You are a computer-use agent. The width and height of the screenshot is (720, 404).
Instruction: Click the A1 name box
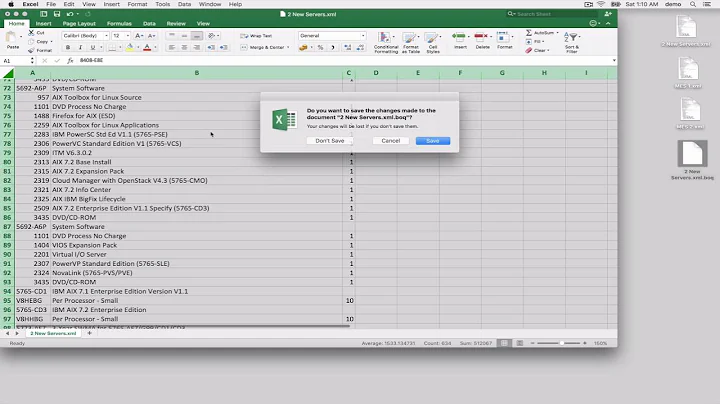point(15,61)
